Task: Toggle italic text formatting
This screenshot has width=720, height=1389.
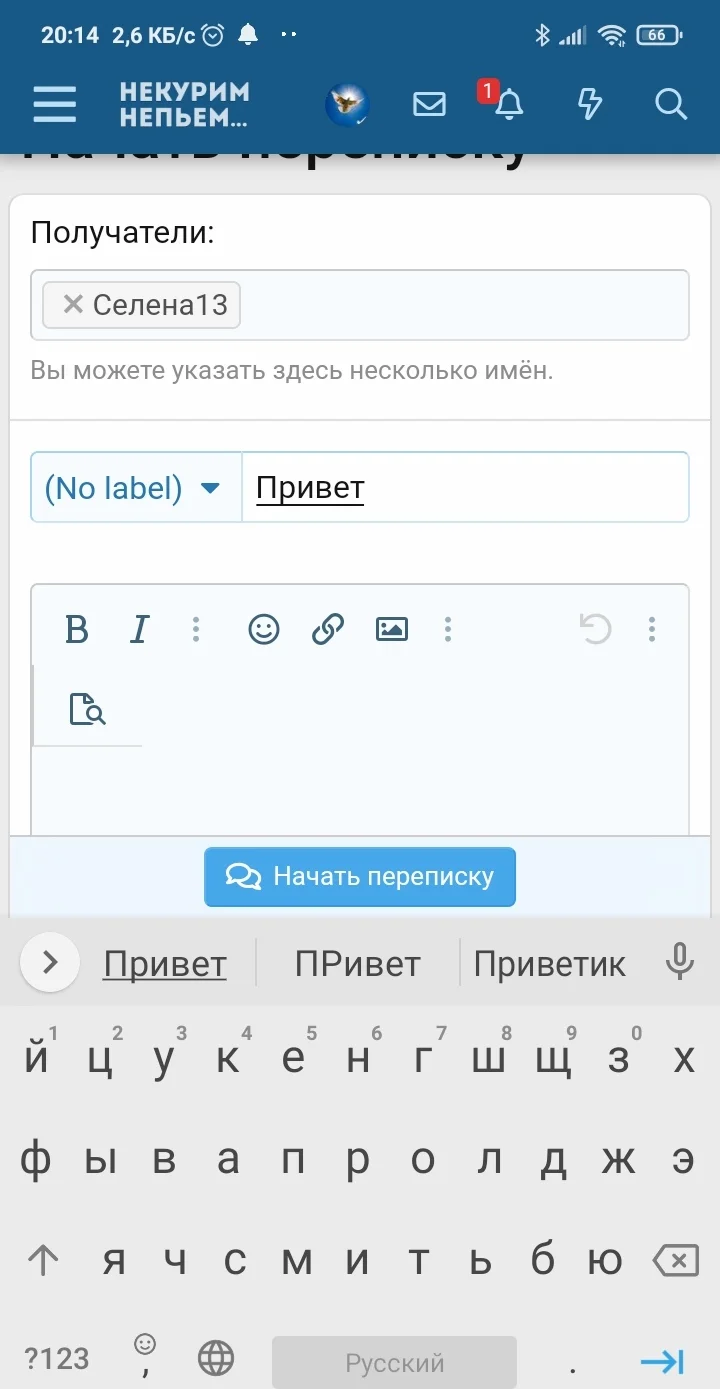Action: click(140, 629)
